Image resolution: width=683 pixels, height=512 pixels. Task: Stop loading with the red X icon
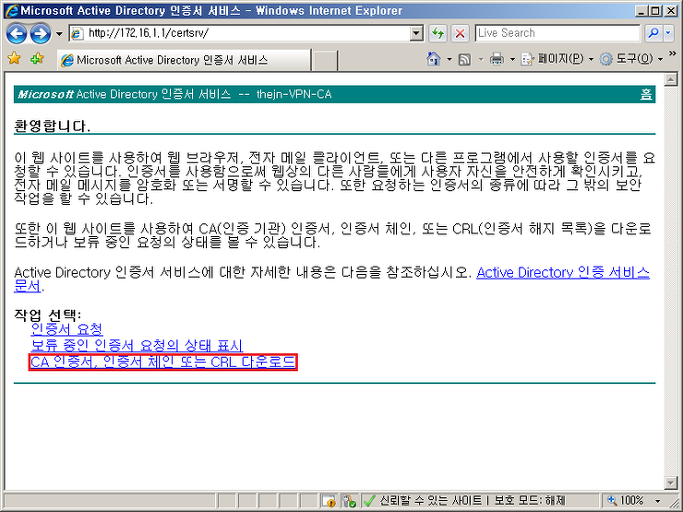tap(460, 33)
